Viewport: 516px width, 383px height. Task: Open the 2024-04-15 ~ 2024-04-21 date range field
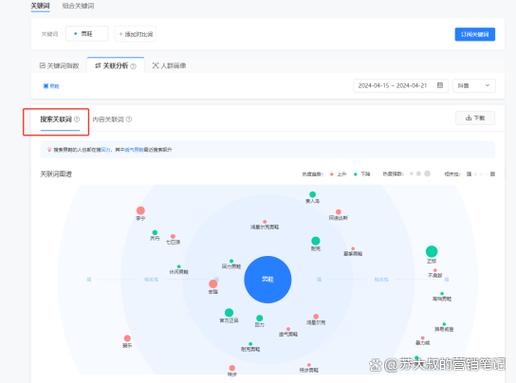[401, 86]
